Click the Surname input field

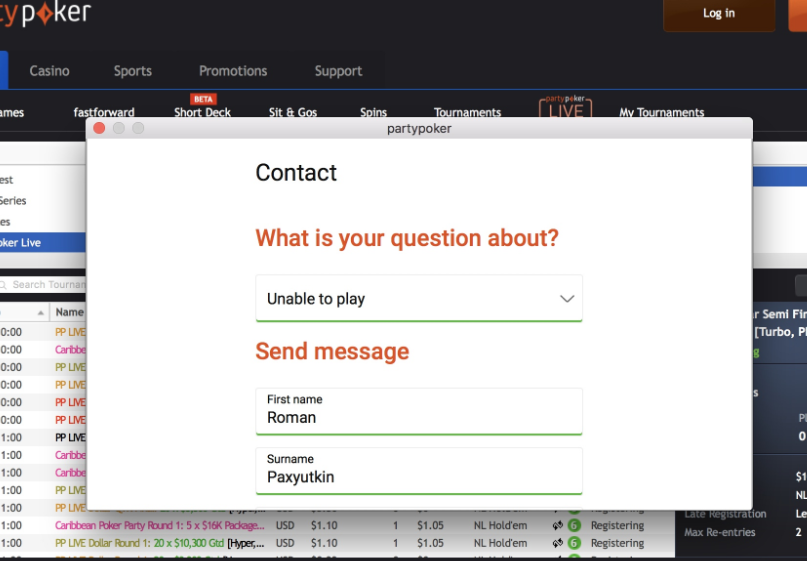[x=418, y=477]
